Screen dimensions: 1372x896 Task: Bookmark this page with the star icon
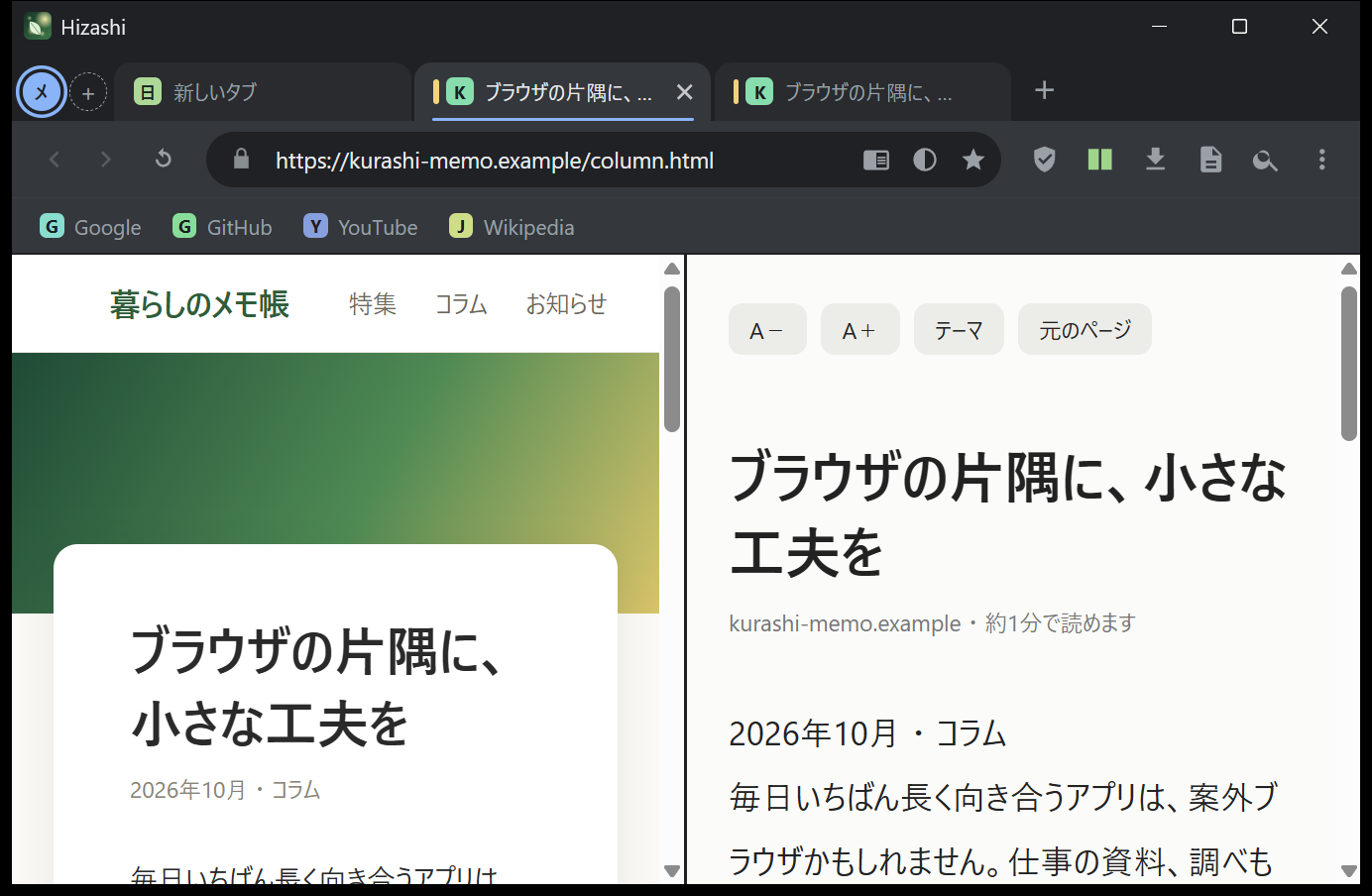tap(973, 160)
